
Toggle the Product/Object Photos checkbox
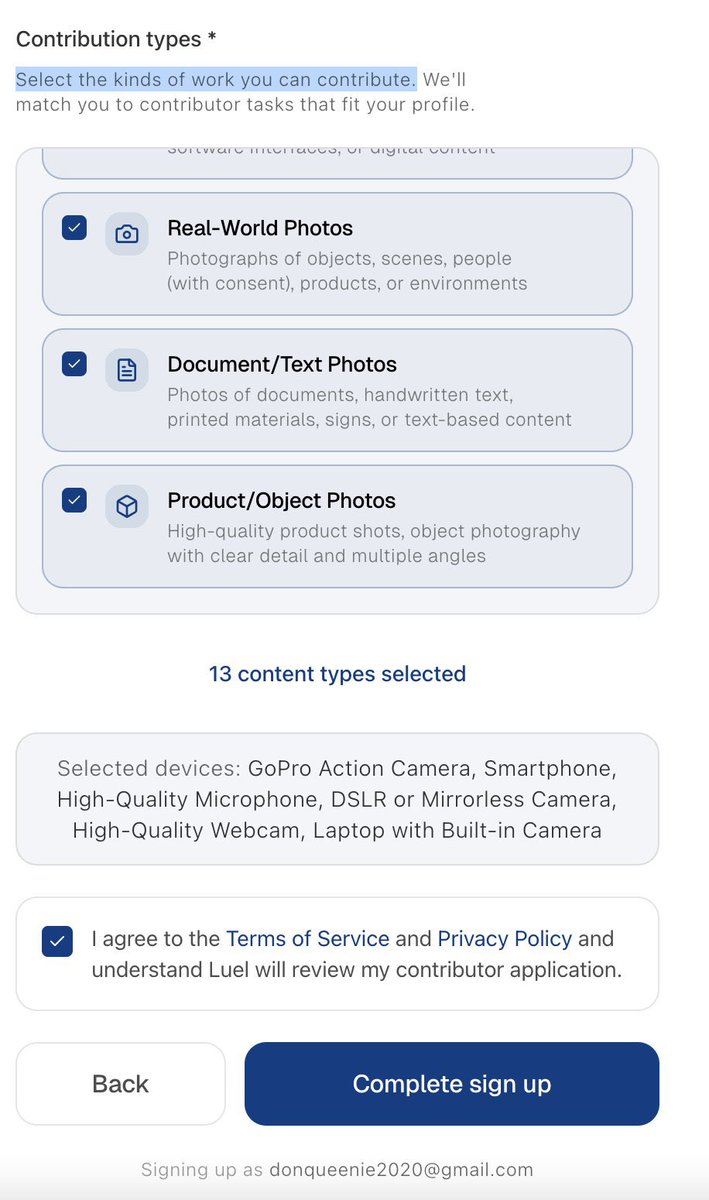coord(74,499)
